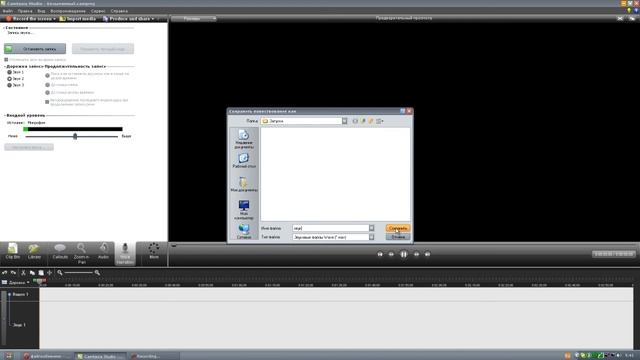640x360 pixels.
Task: Open the Дорожки tracks dropdown
Action: 16,282
